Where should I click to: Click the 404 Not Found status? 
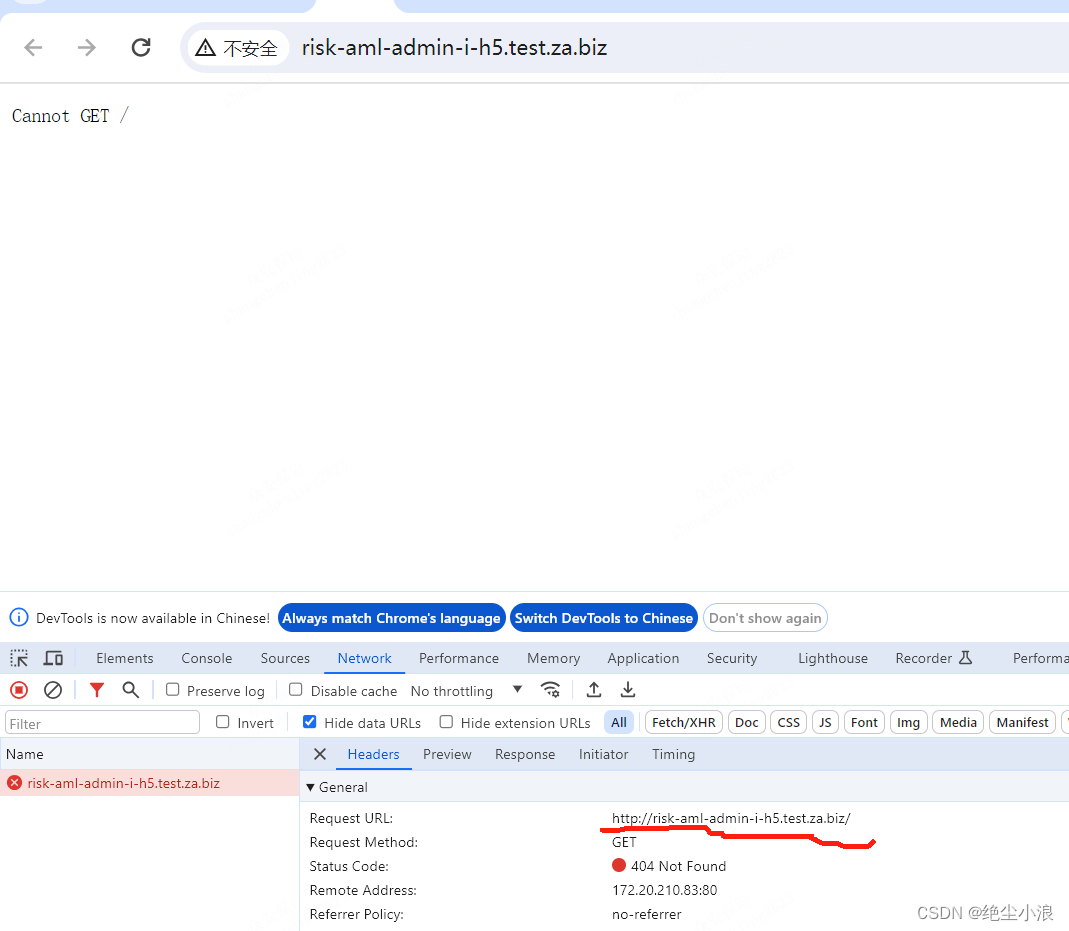coord(678,866)
